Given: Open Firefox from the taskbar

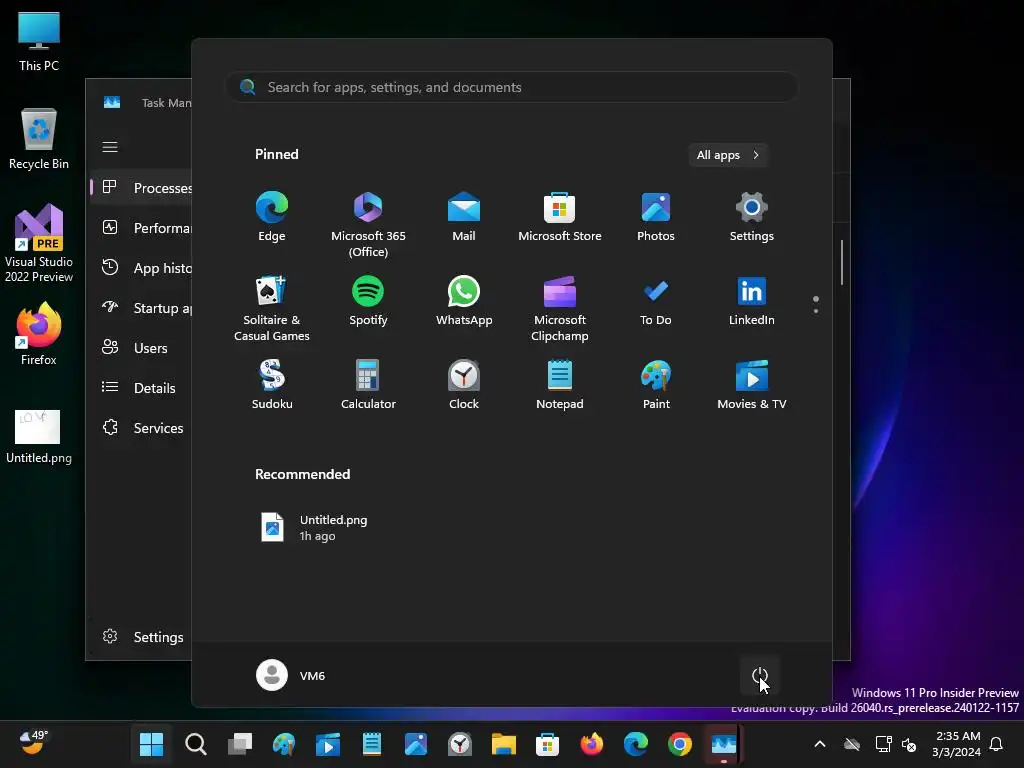Looking at the screenshot, I should point(592,744).
